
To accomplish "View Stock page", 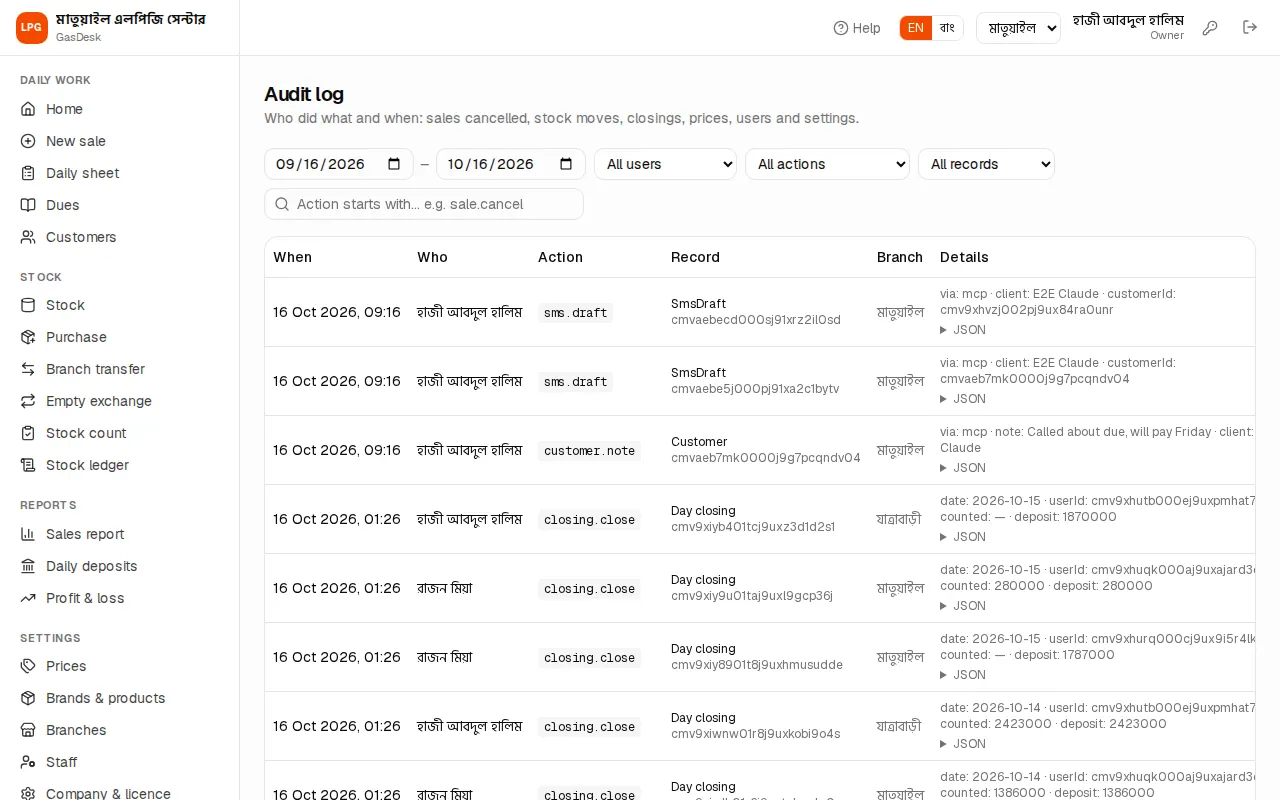I will pyautogui.click(x=120, y=305).
